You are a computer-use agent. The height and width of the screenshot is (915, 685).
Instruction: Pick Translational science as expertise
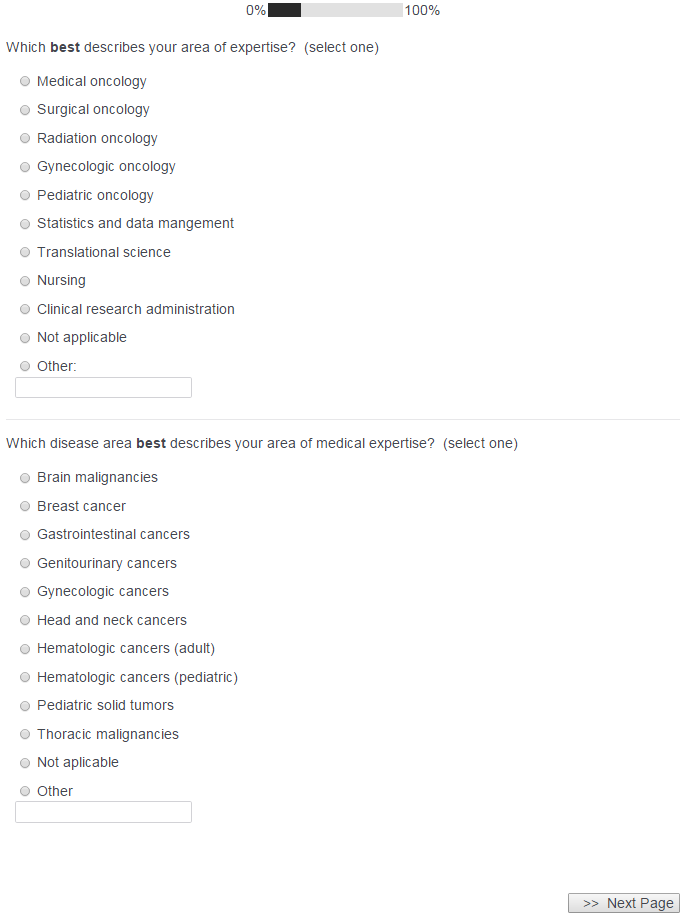pos(25,253)
